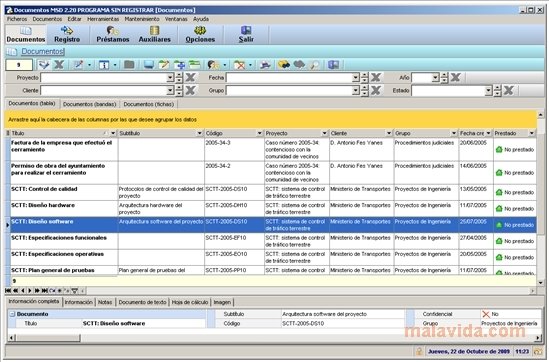The width and height of the screenshot is (549, 362).
Task: Open the Año filter dropdown
Action: 435,78
